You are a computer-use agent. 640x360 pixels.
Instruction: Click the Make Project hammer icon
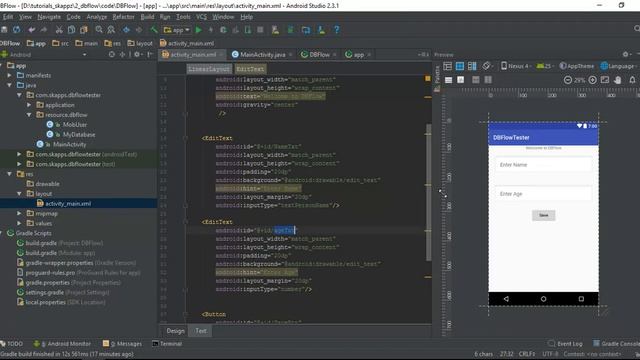point(154,30)
